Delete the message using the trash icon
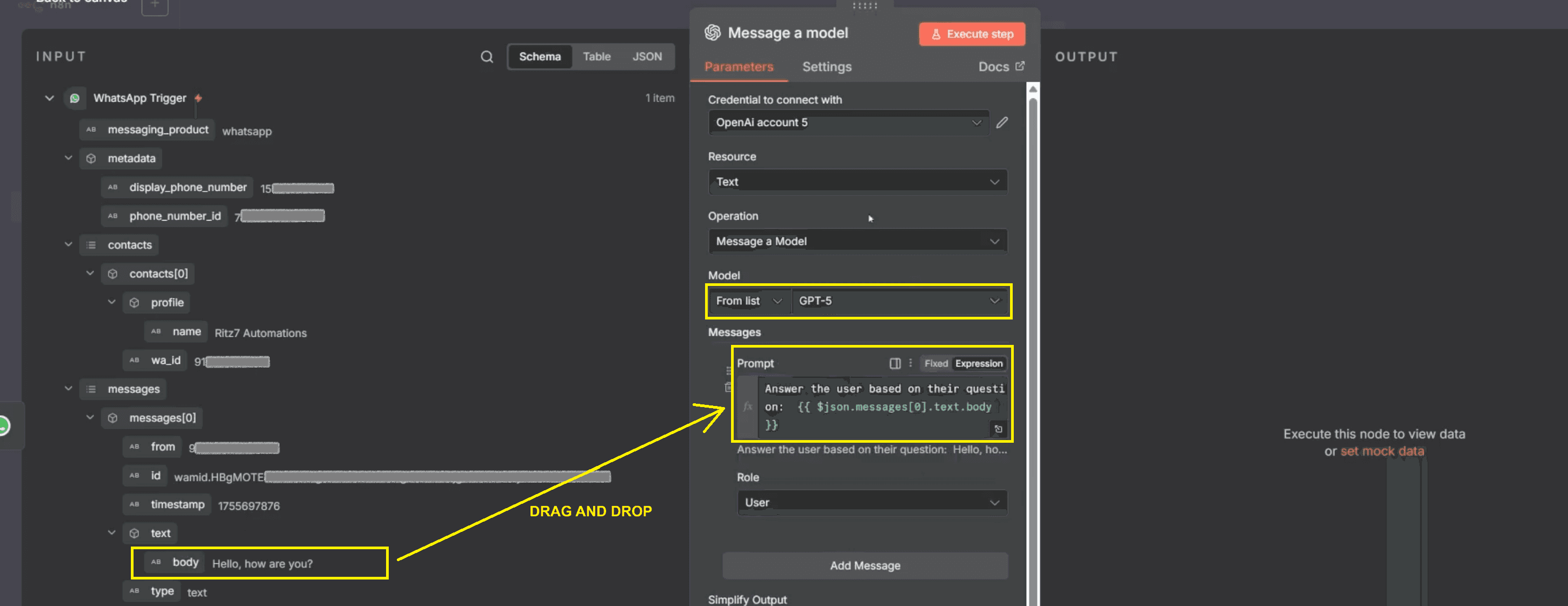 pyautogui.click(x=729, y=387)
